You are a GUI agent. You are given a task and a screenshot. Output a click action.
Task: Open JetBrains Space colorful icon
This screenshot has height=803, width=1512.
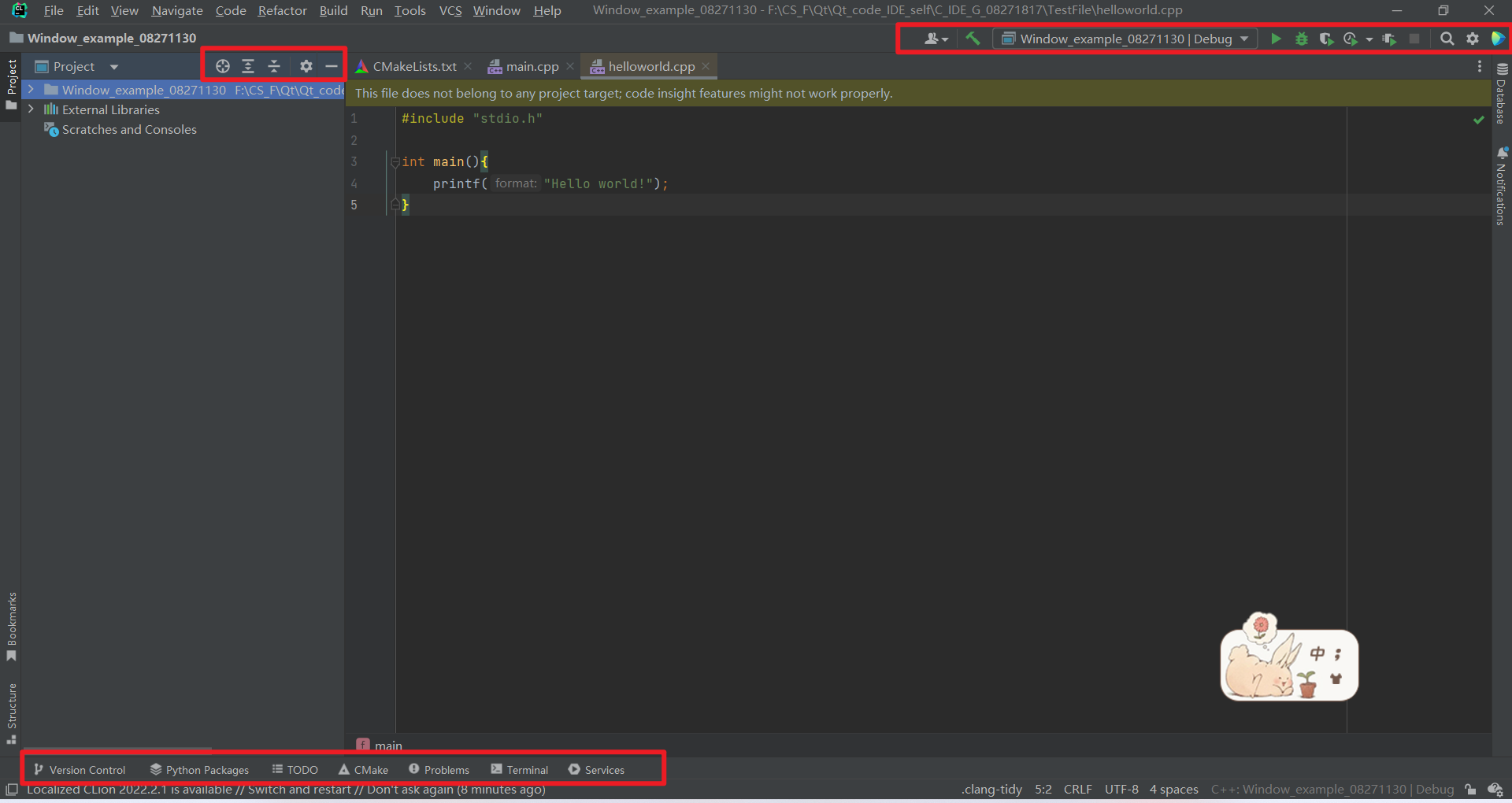1498,39
